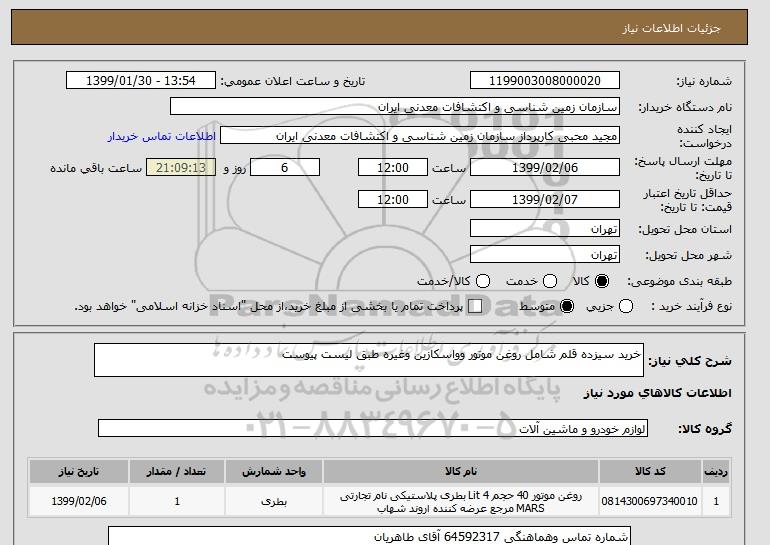Click response deadline date 1399/02/06 field
770x545 pixels.
coord(545,167)
